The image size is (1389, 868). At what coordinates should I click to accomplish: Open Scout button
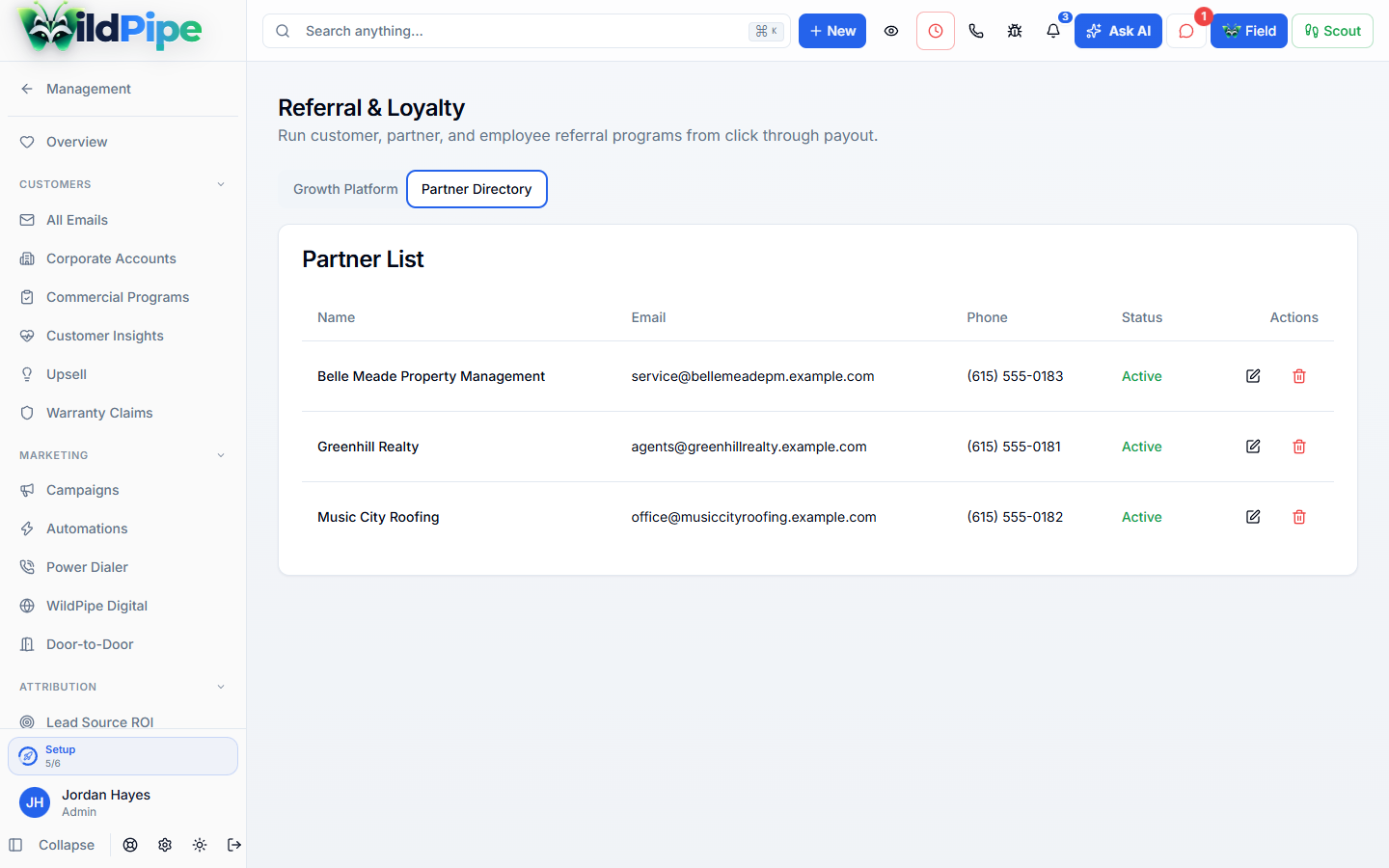[x=1332, y=31]
